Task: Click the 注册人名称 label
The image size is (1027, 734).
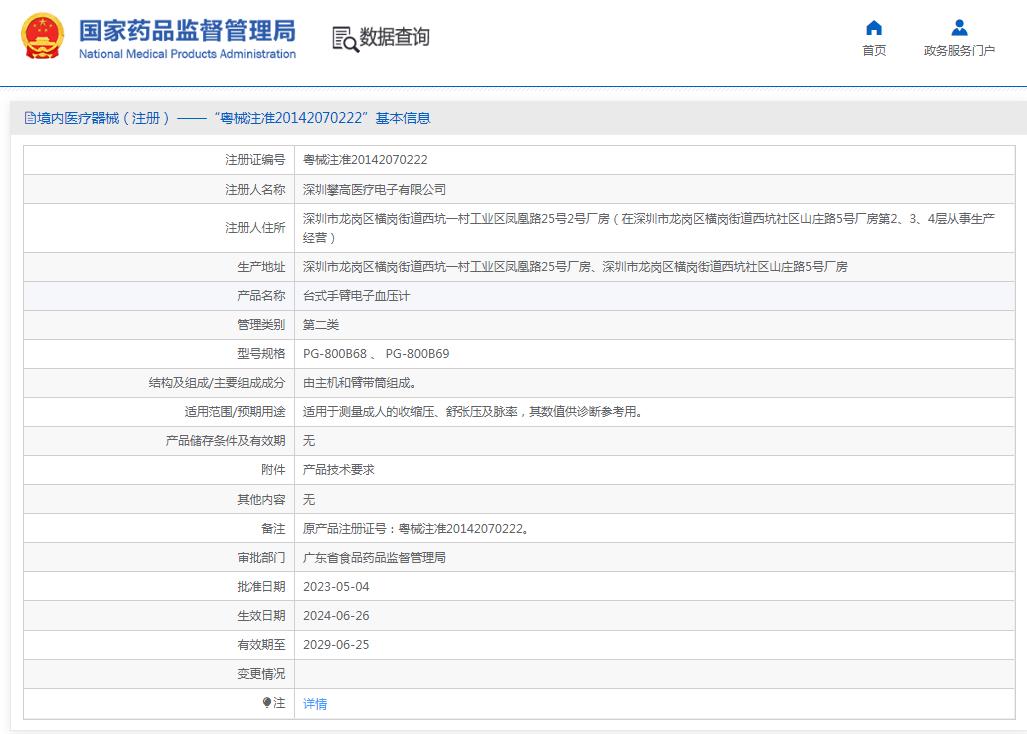Action: tap(255, 189)
